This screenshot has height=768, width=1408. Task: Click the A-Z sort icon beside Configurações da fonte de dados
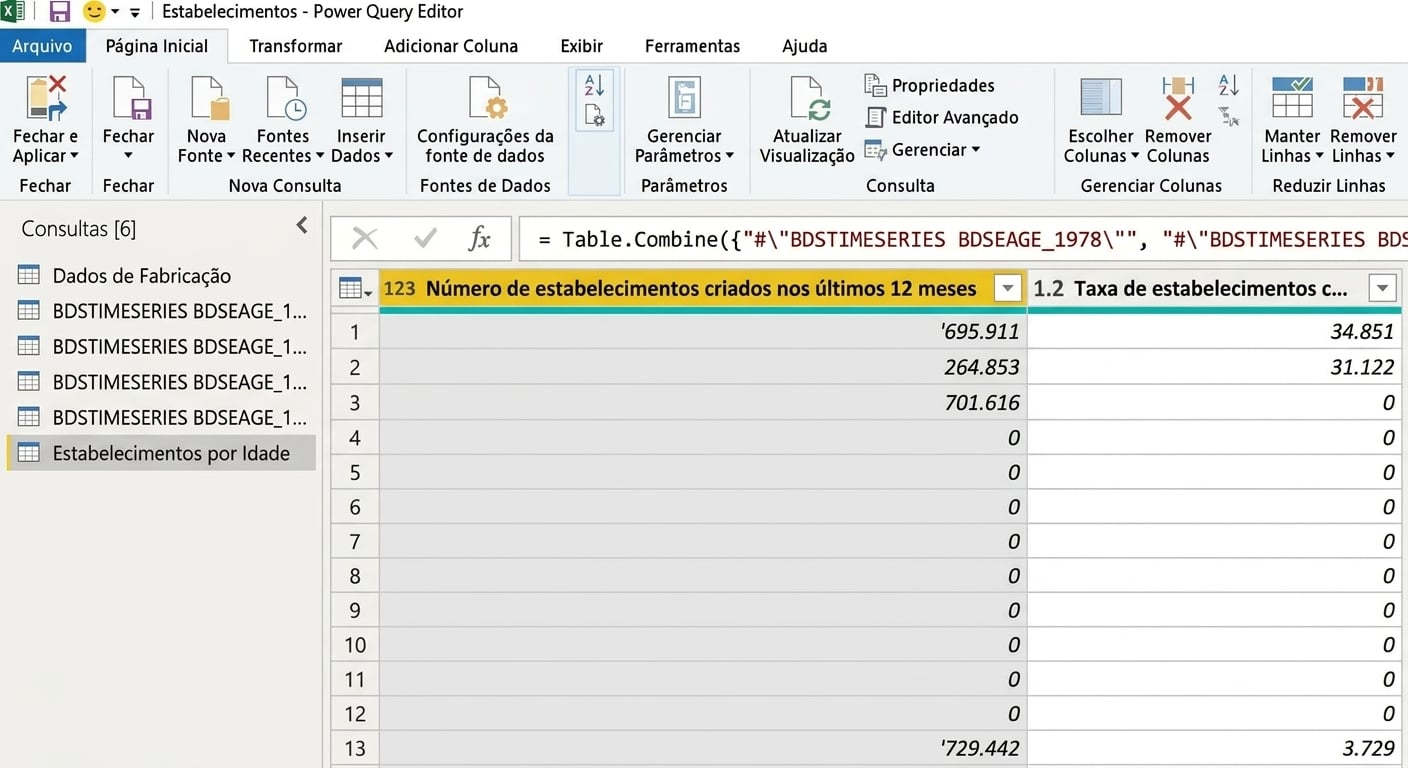594,85
